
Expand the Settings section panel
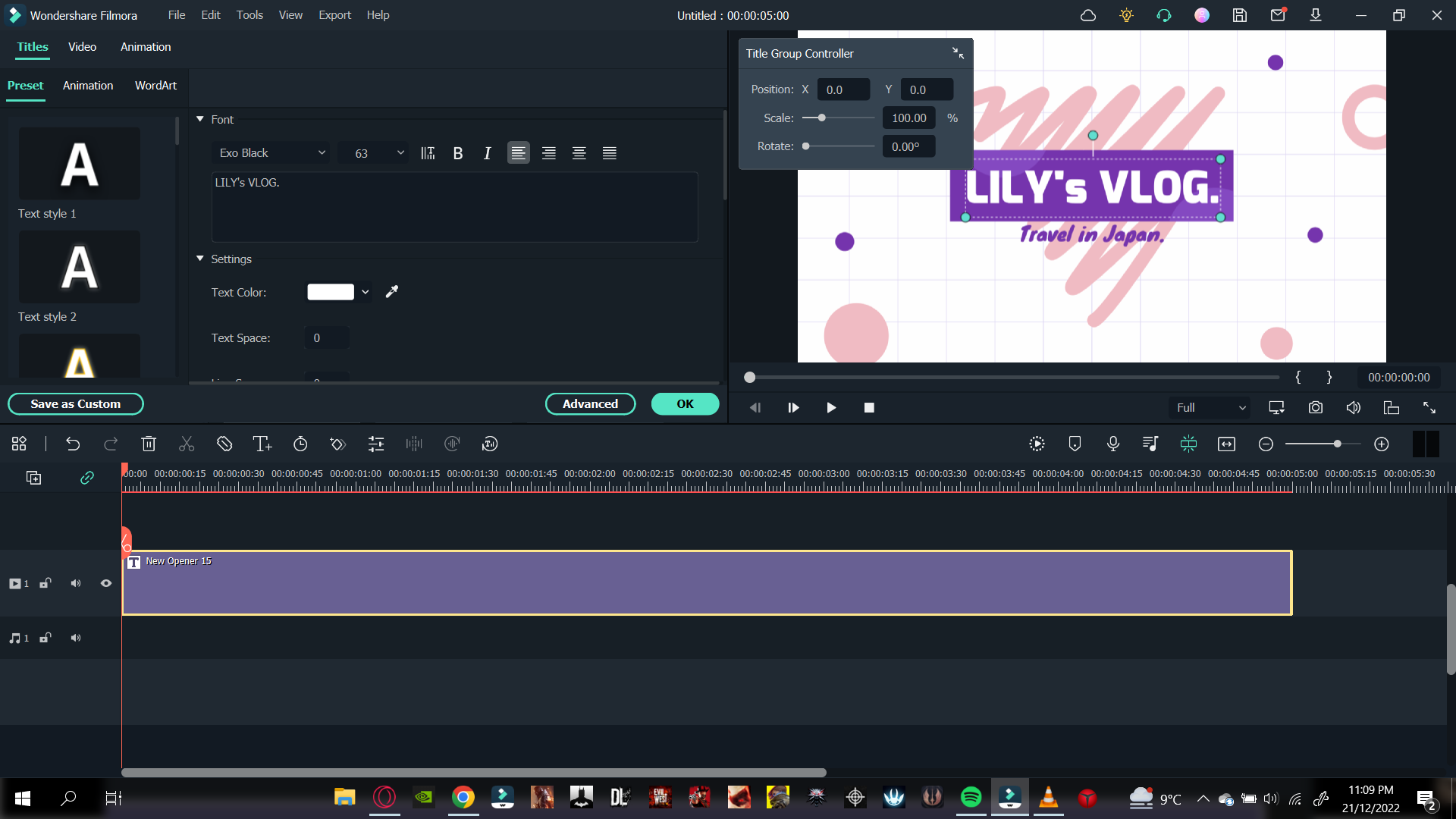point(199,259)
